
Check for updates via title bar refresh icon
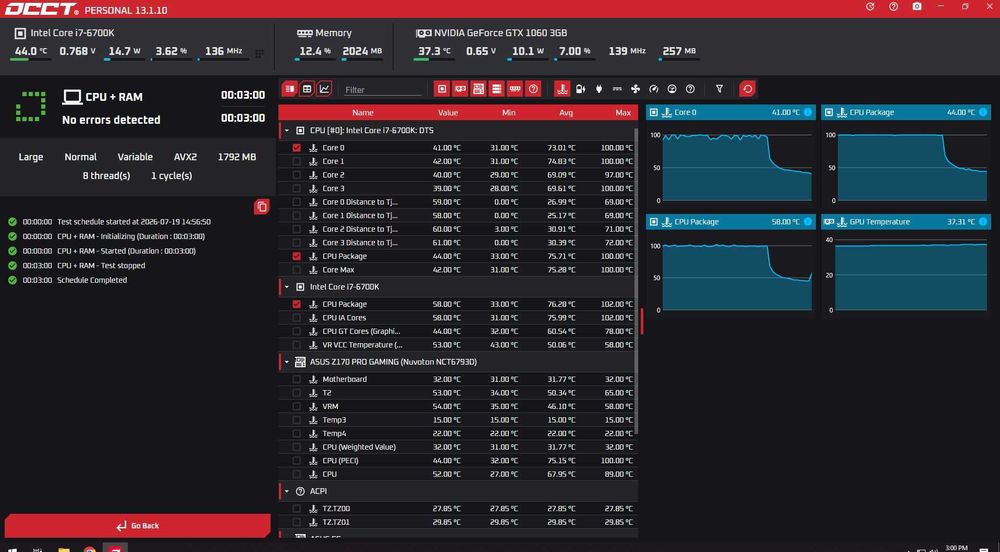tap(870, 6)
